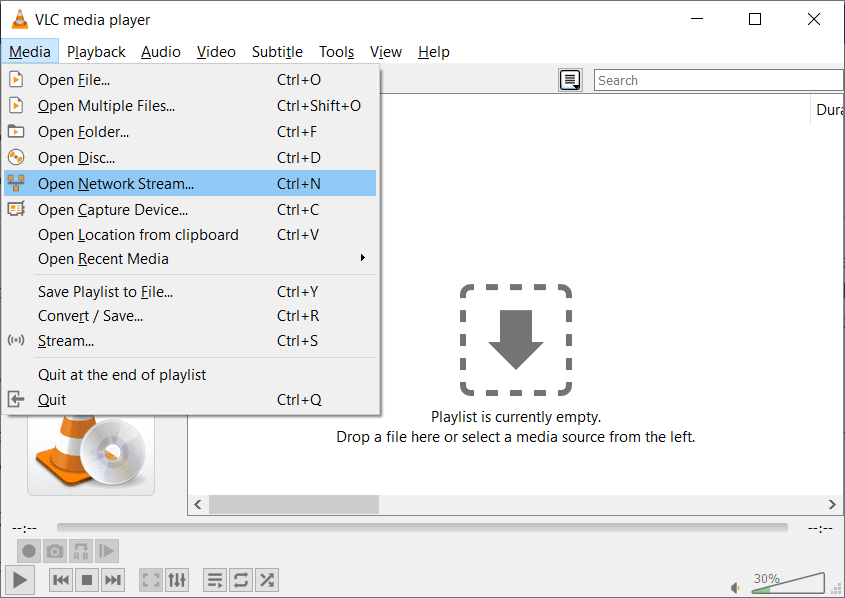845x598 pixels.
Task: Click the VLC cone album art thumbnail
Action: click(91, 453)
